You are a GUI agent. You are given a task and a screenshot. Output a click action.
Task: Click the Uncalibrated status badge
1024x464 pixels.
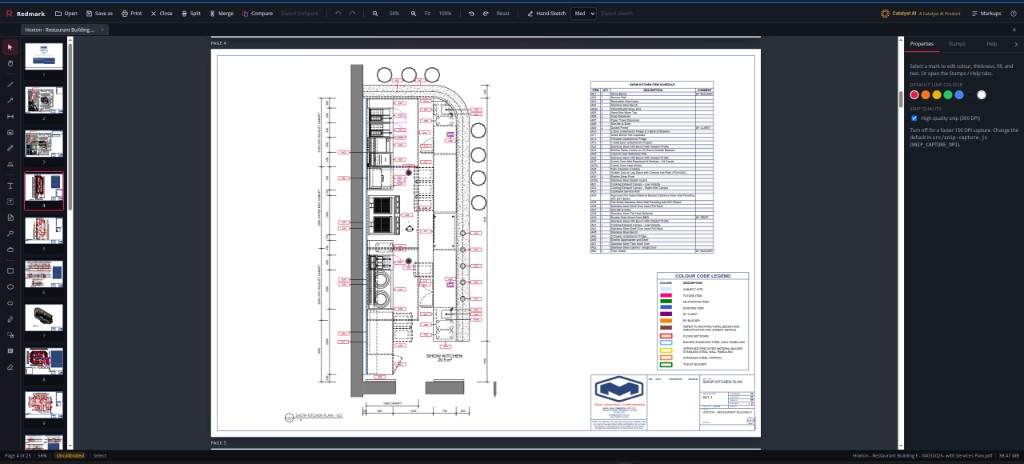click(x=69, y=456)
